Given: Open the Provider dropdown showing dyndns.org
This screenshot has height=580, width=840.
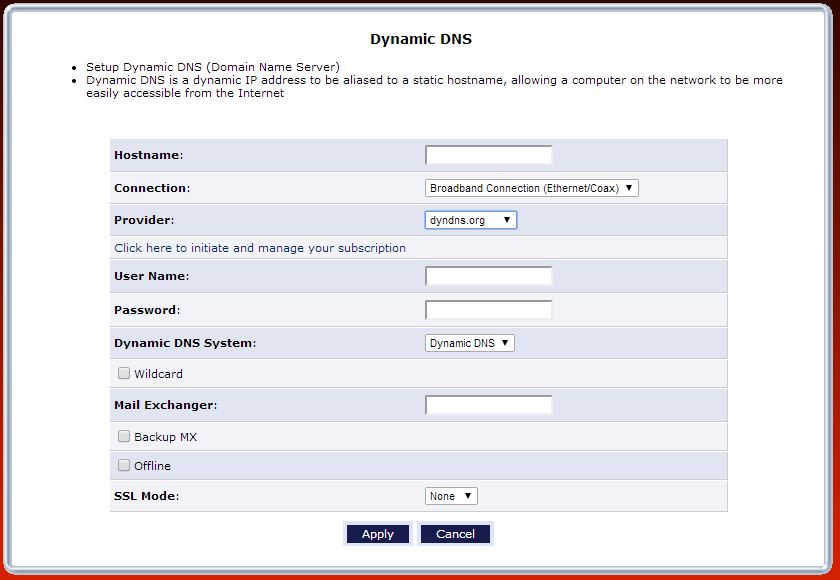Looking at the screenshot, I should pyautogui.click(x=470, y=220).
